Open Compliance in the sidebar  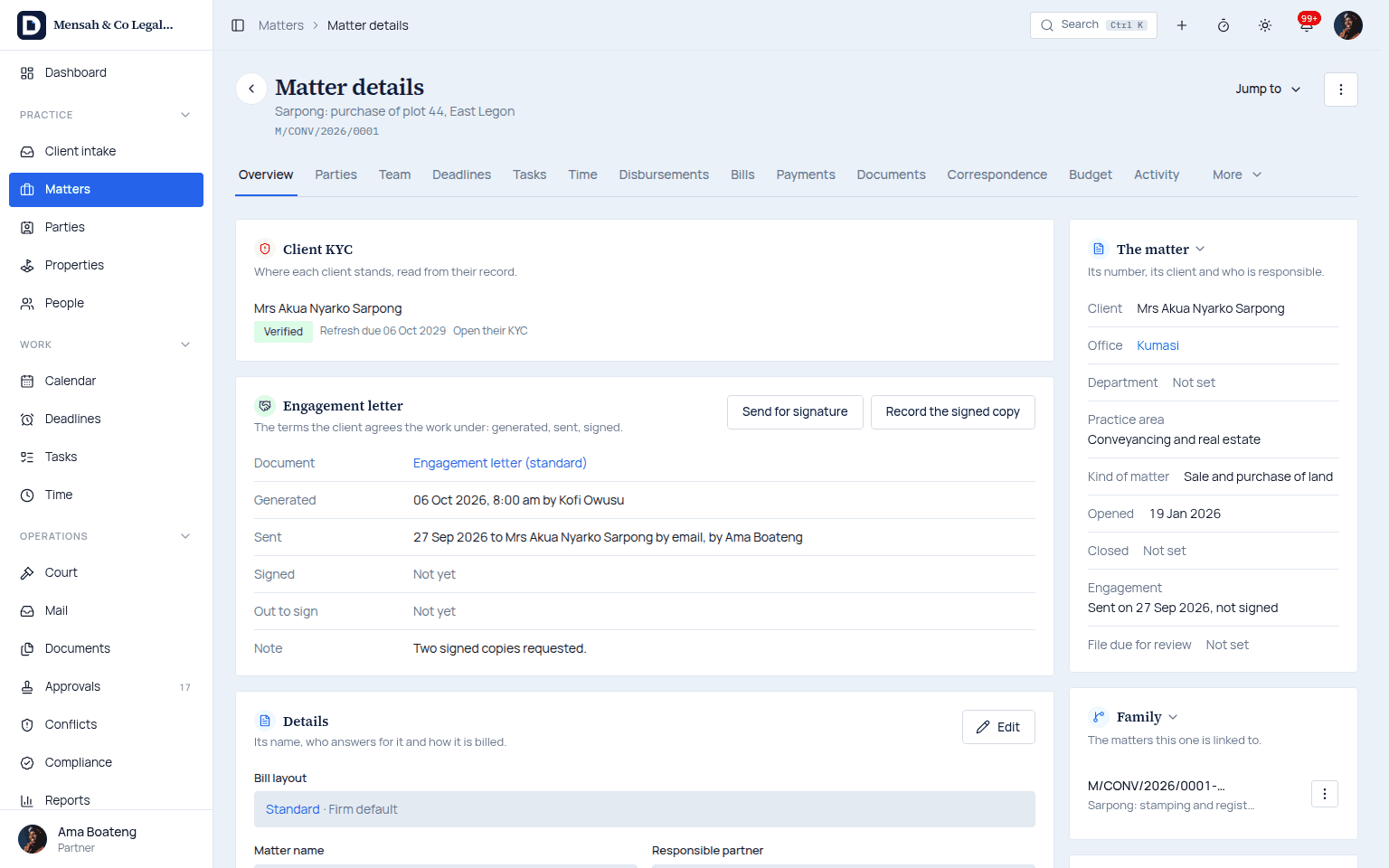tap(106, 762)
